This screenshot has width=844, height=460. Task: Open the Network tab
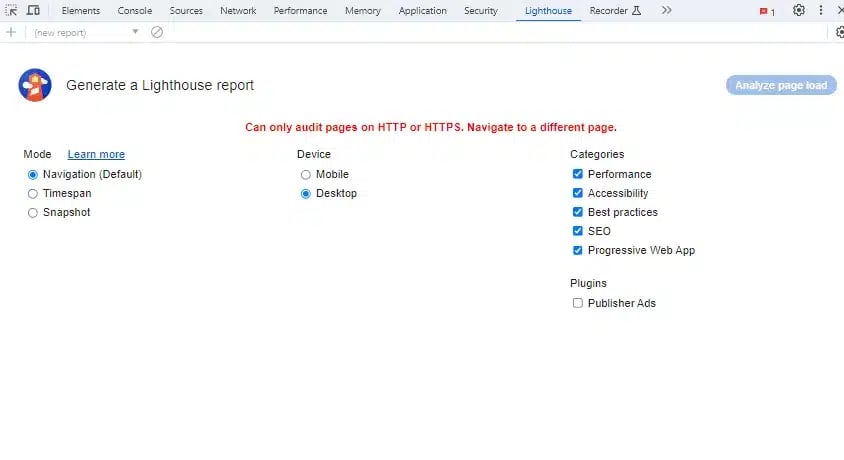(238, 11)
